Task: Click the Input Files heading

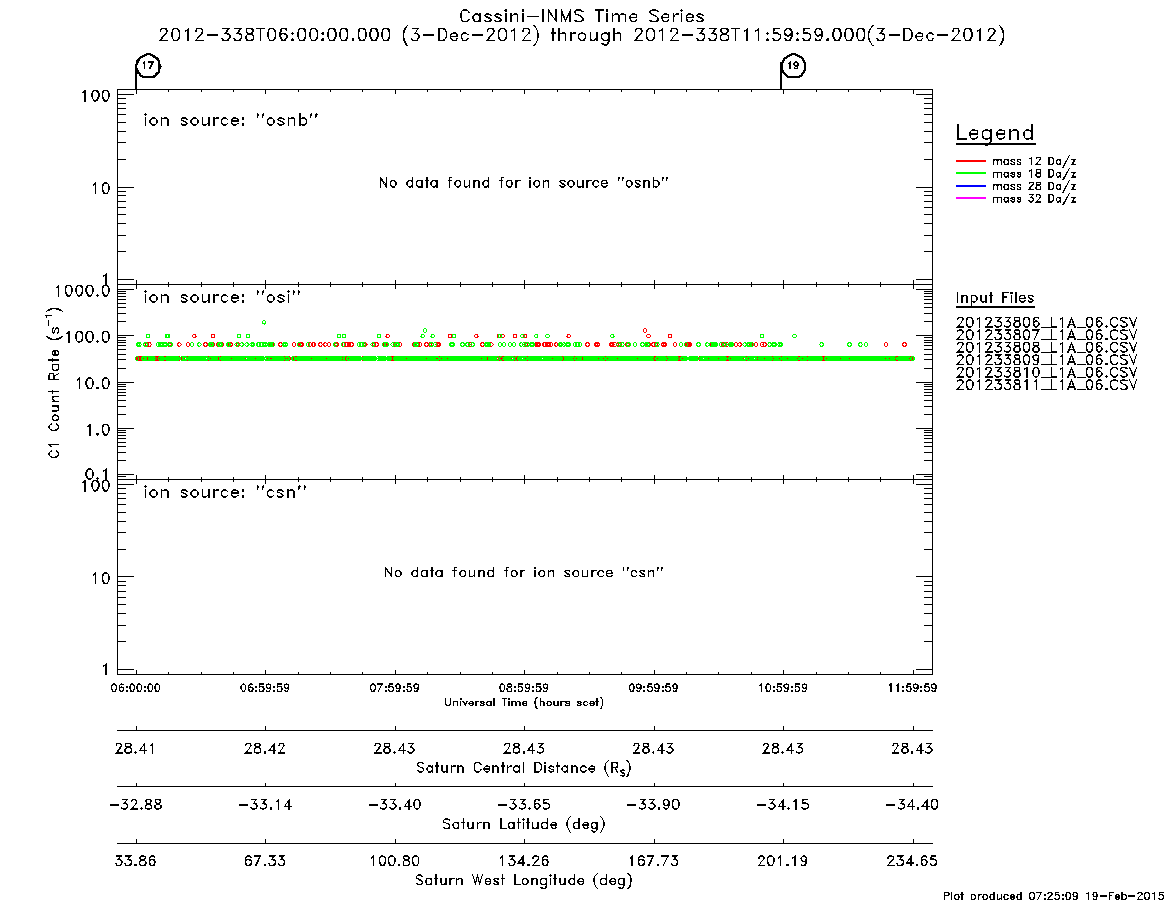Action: pos(995,298)
